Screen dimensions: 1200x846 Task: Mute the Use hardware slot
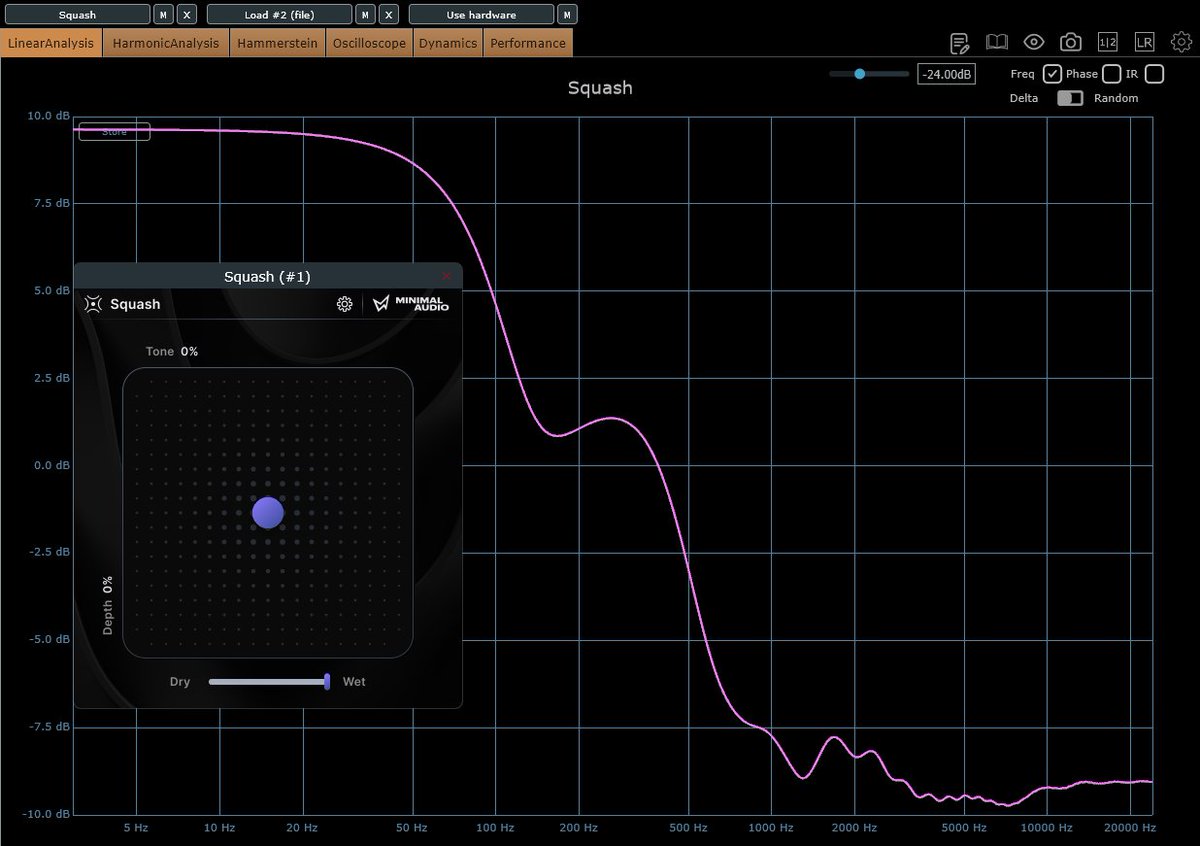568,15
